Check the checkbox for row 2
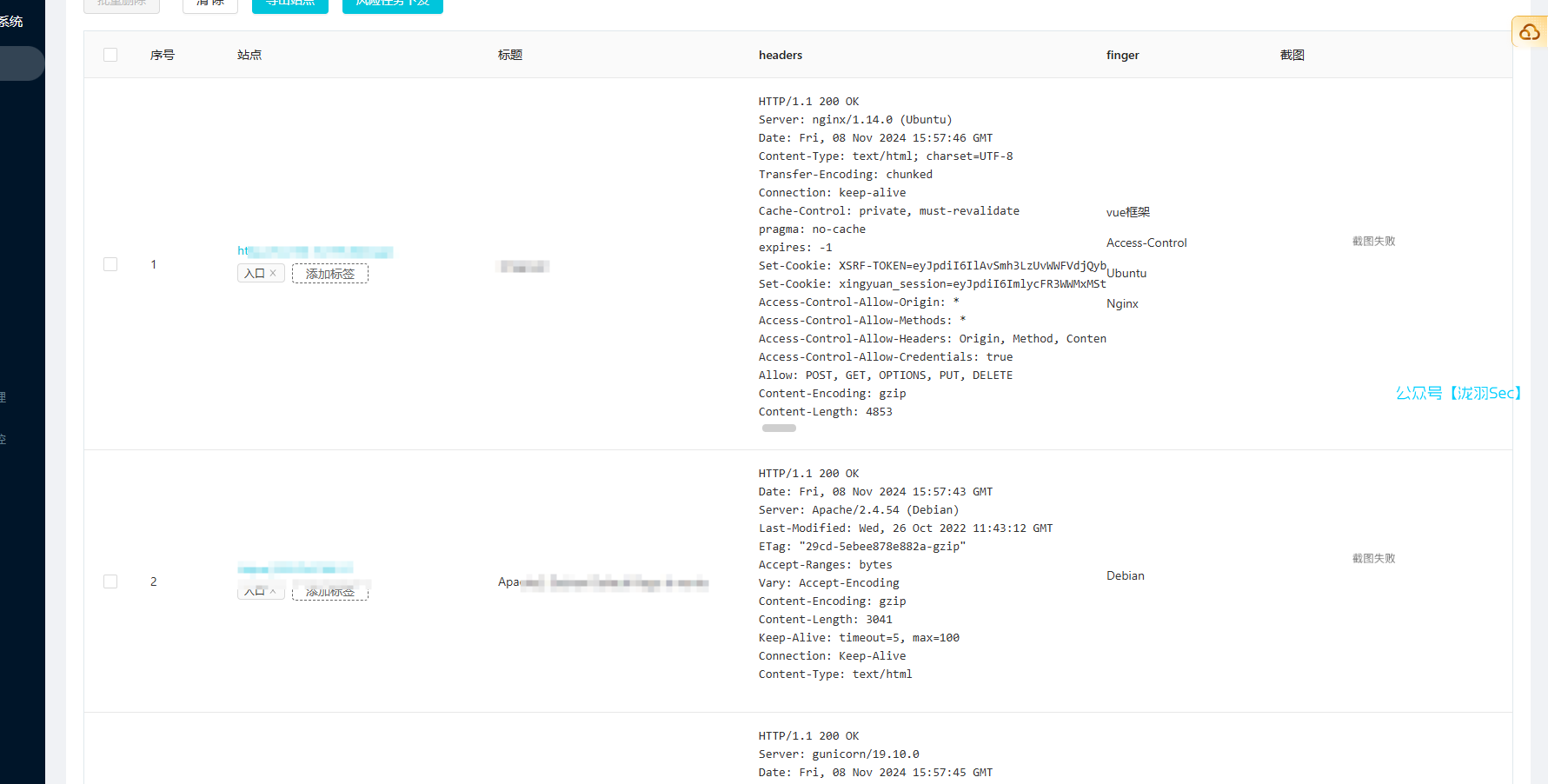 coord(110,581)
